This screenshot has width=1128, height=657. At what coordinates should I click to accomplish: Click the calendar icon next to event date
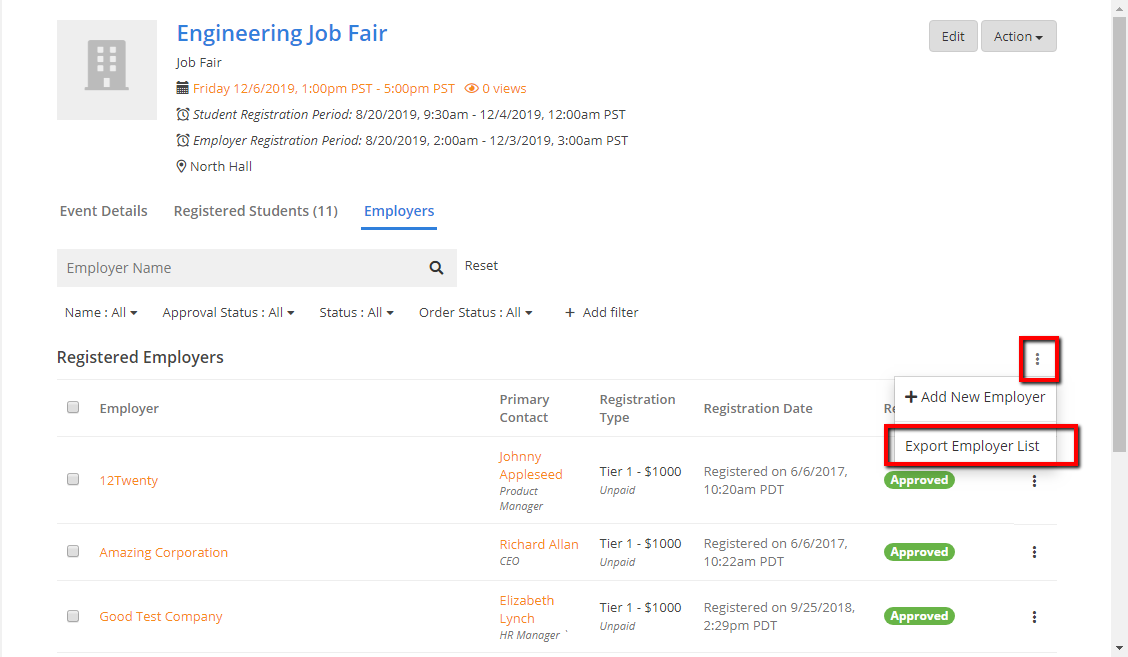[x=183, y=88]
